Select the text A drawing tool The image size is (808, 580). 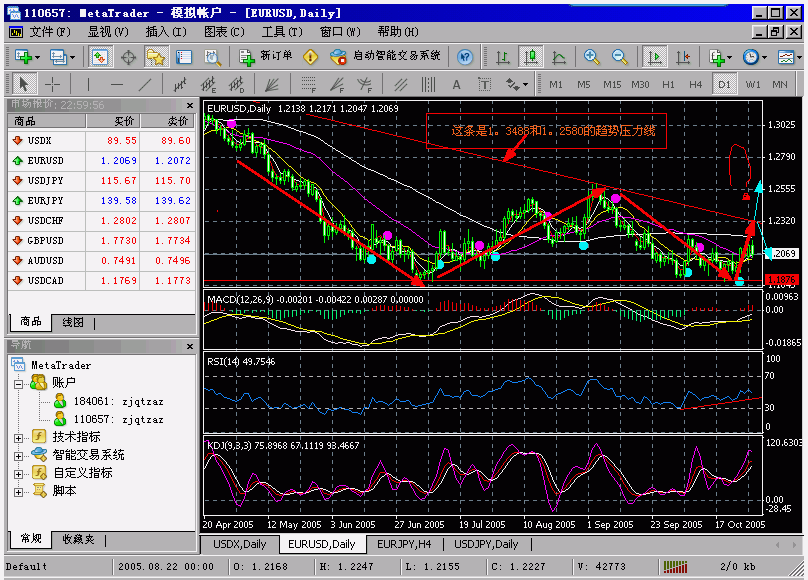pyautogui.click(x=456, y=84)
